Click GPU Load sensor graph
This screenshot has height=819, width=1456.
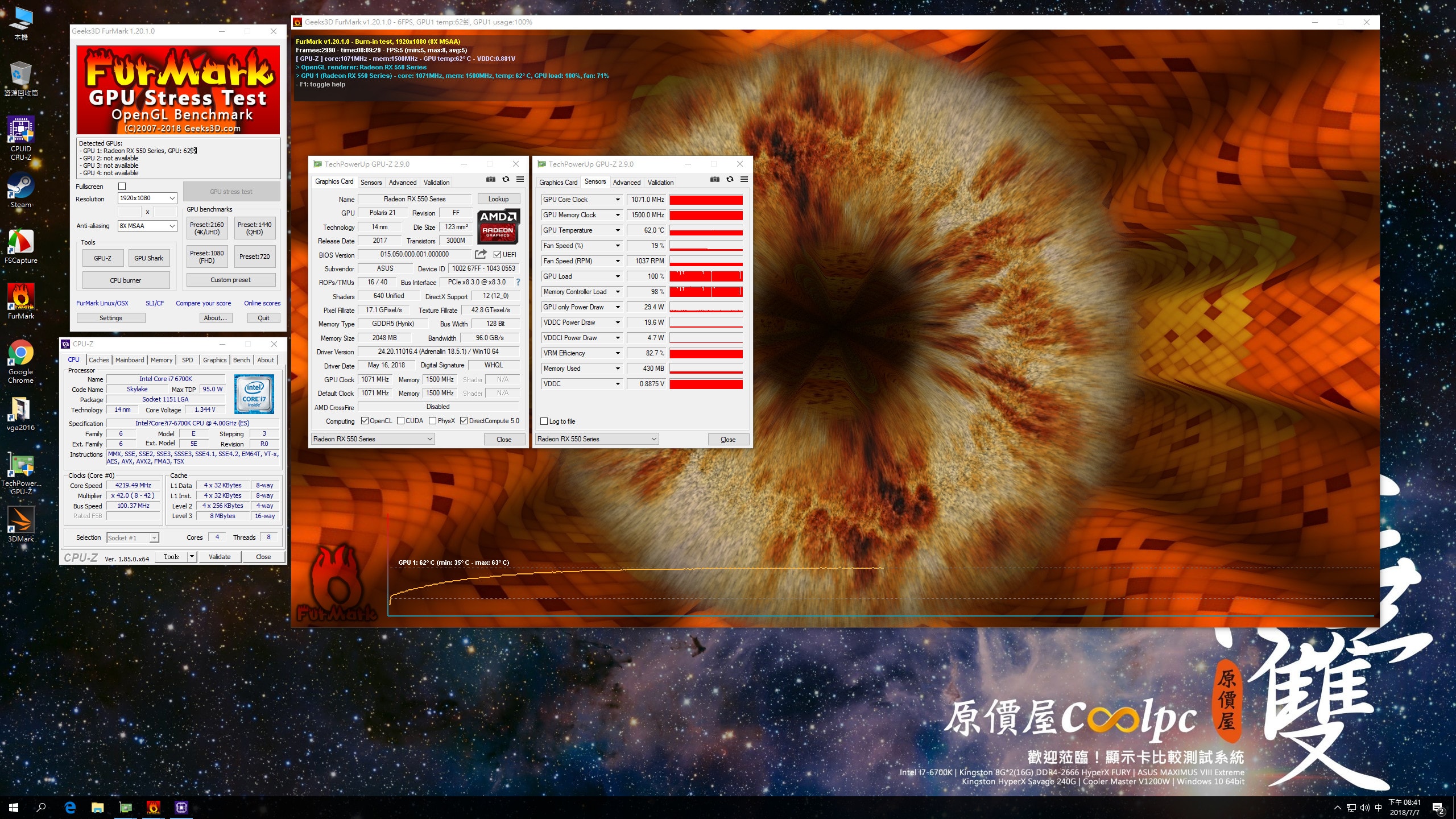pos(706,276)
